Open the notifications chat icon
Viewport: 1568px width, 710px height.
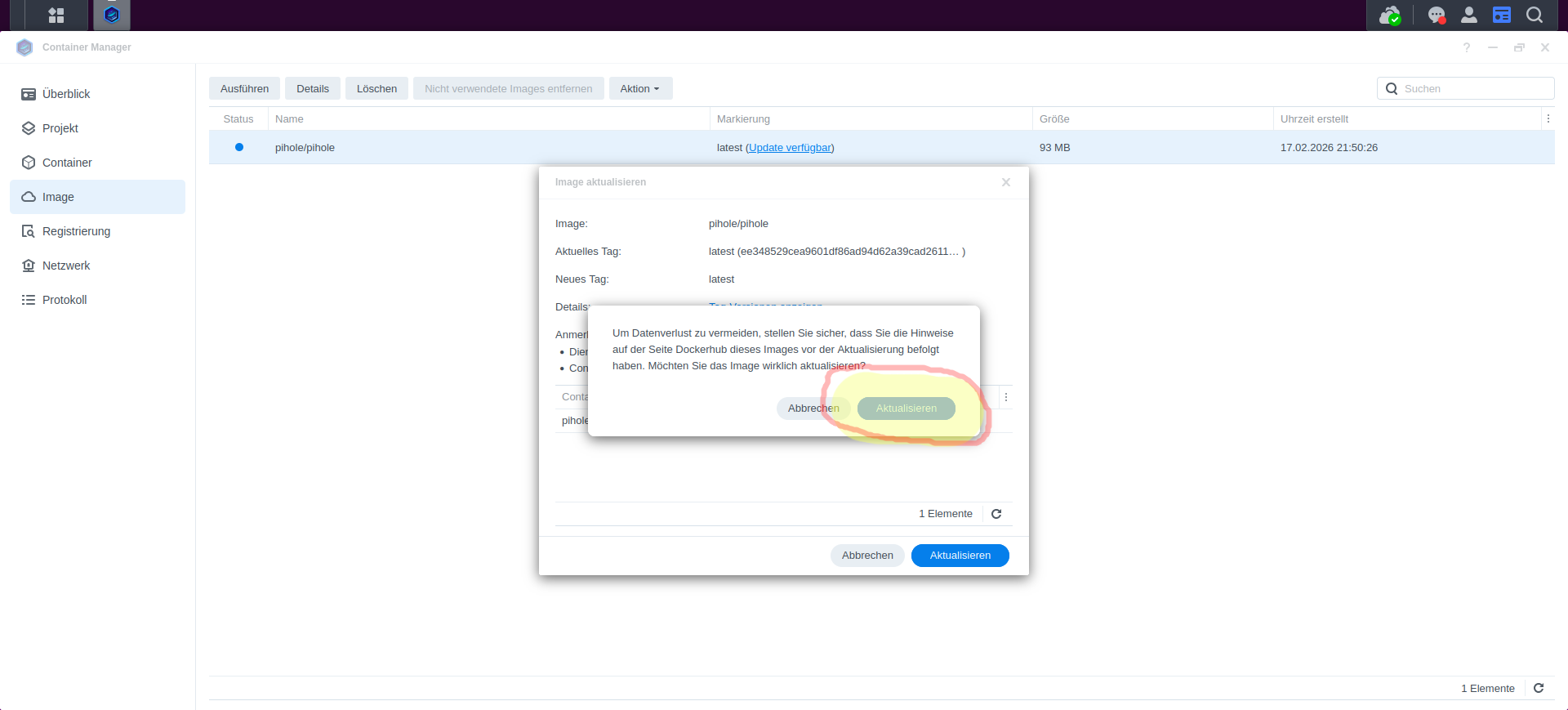pos(1436,15)
